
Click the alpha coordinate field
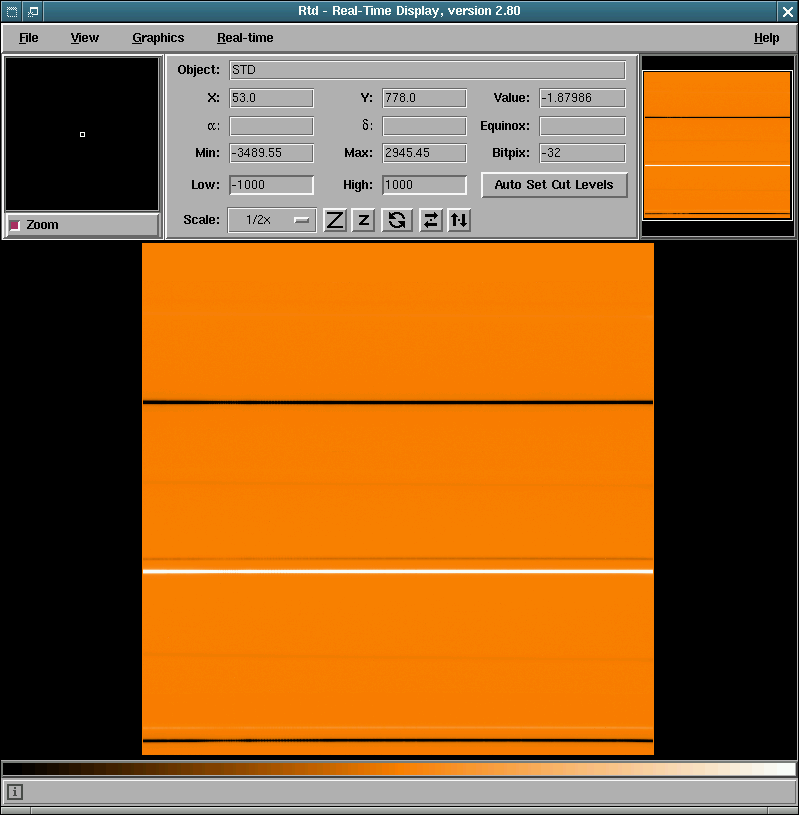point(271,126)
